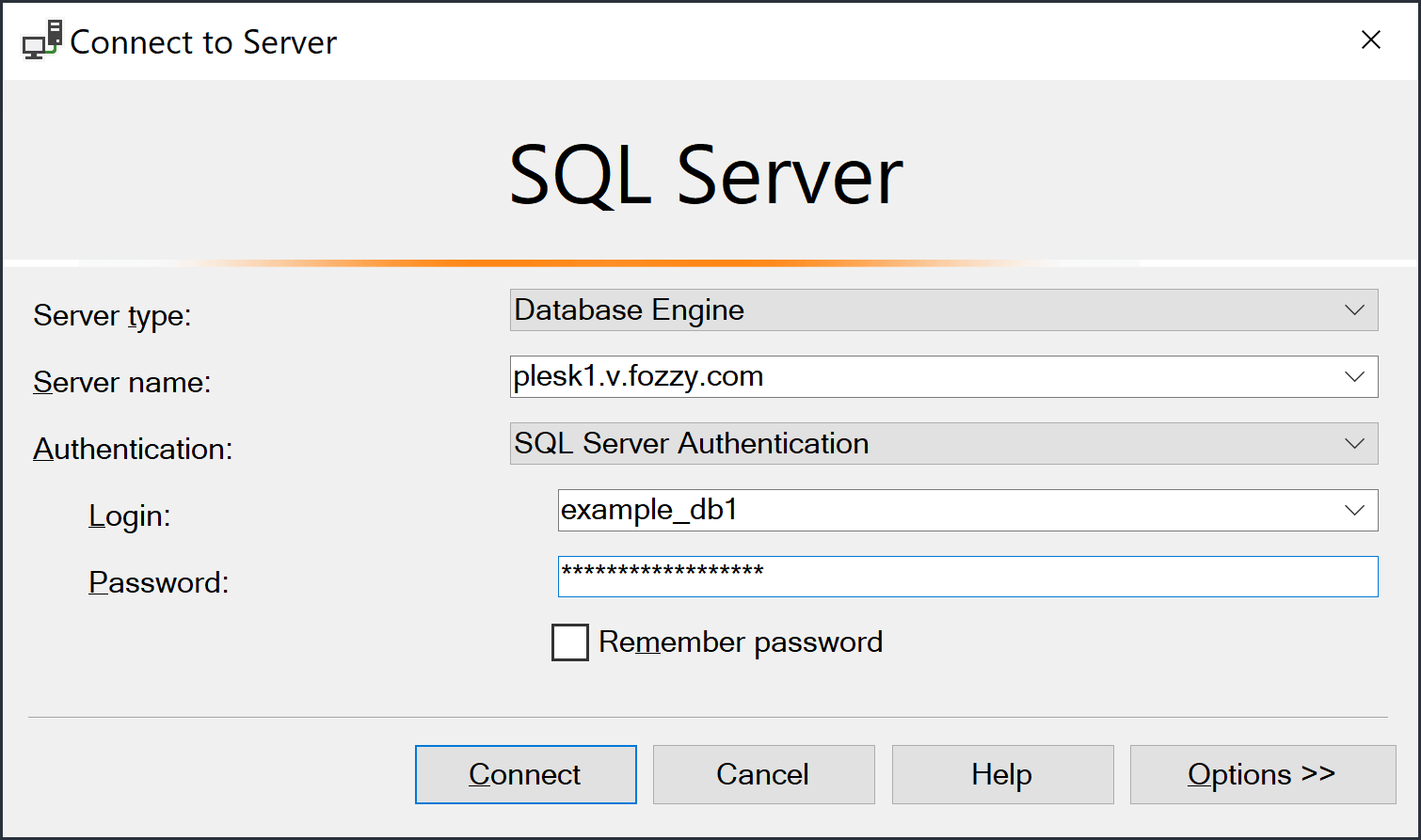Click the Cancel button
The image size is (1421, 840).
[764, 774]
